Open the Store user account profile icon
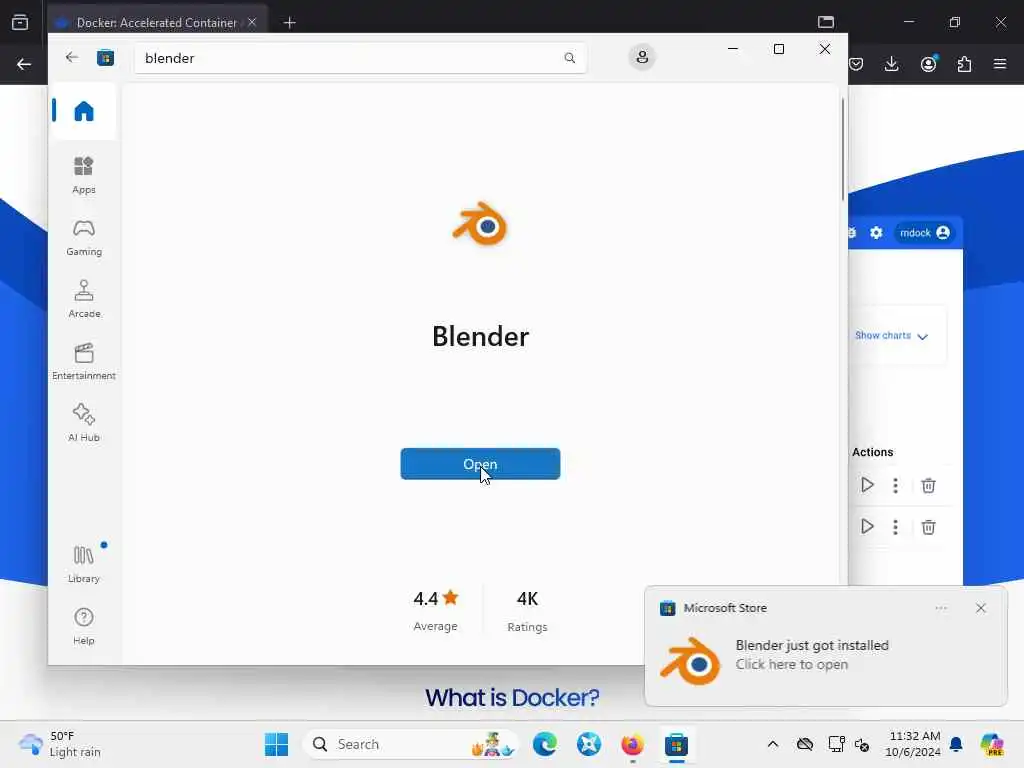Viewport: 1024px width, 768px height. [x=642, y=57]
